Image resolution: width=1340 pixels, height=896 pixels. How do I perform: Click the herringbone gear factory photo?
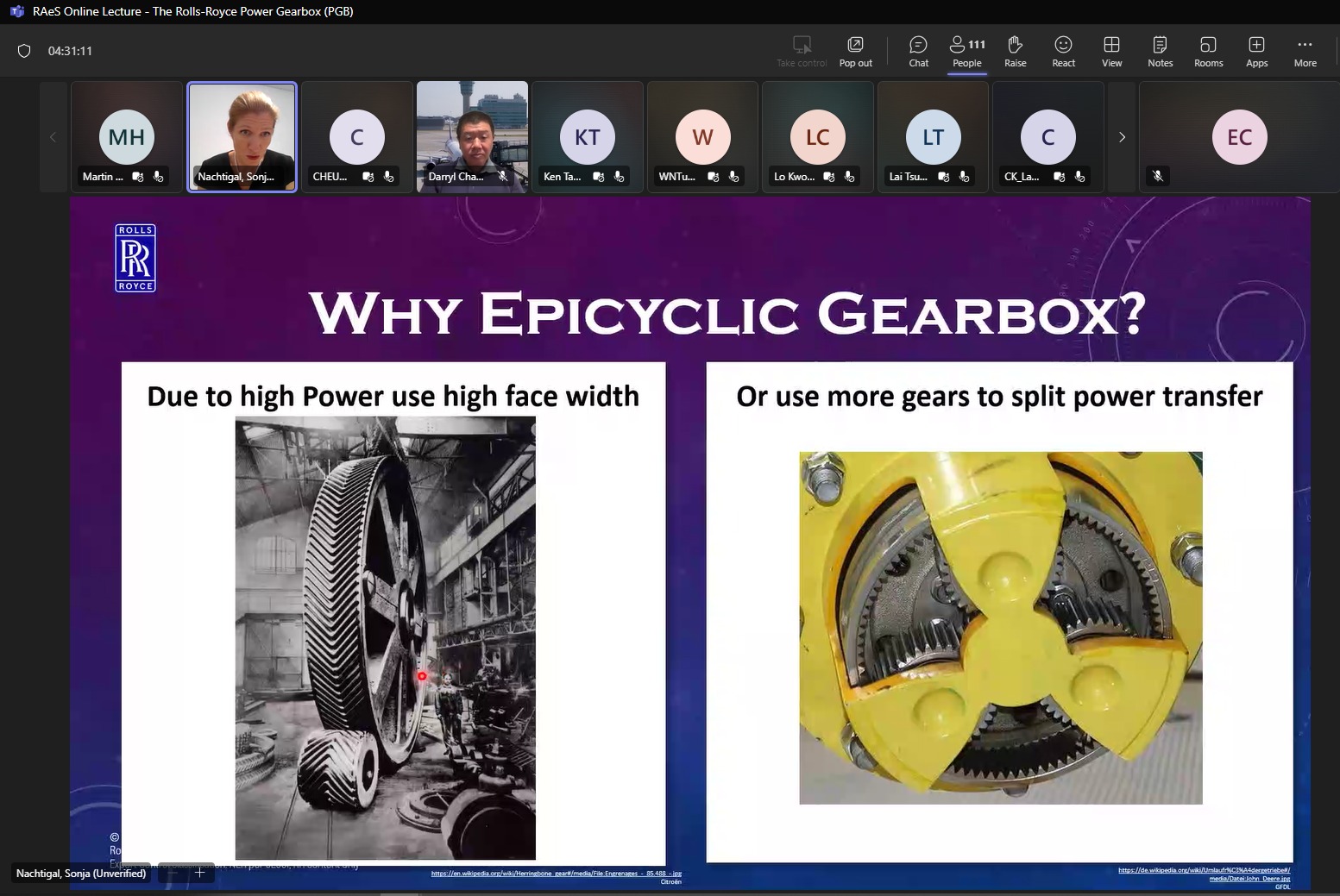386,638
